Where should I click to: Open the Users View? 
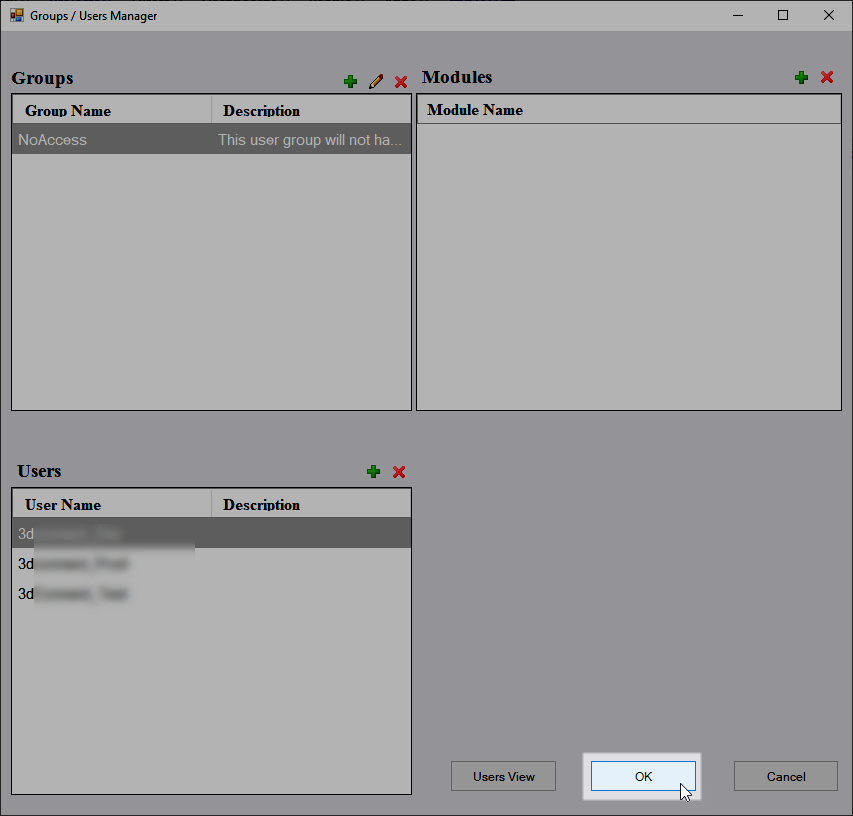503,777
